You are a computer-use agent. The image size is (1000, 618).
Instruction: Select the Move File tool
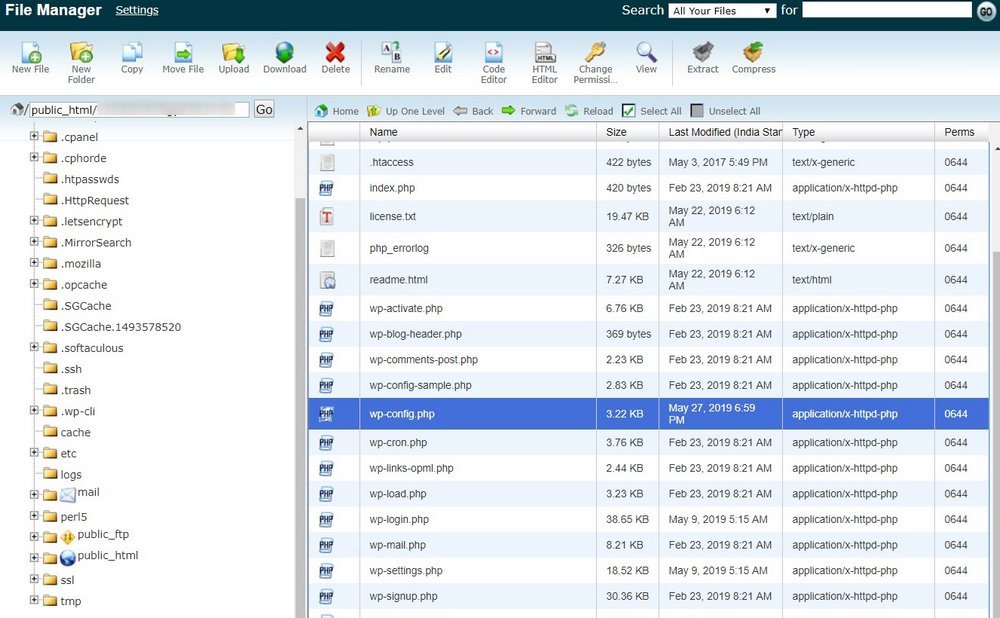tap(183, 58)
